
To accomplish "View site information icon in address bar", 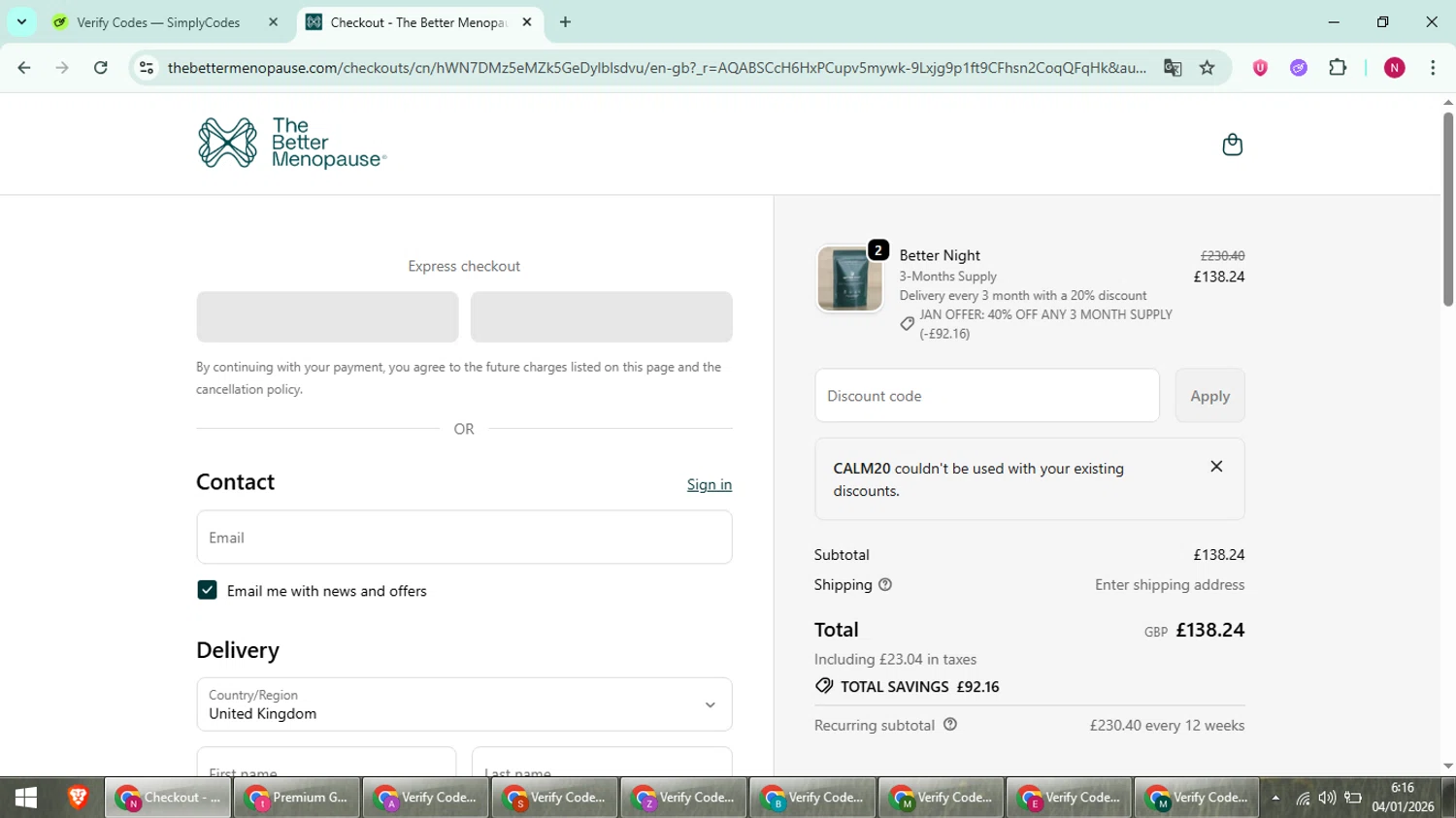I will (x=147, y=68).
